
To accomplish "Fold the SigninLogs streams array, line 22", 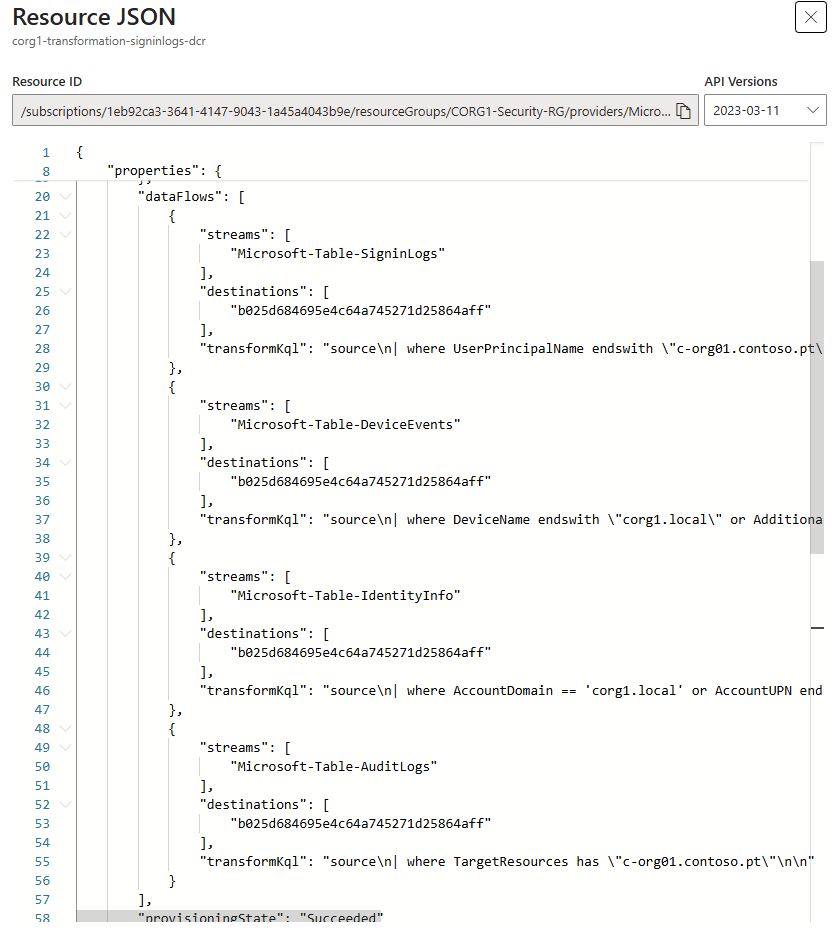I will click(x=65, y=235).
